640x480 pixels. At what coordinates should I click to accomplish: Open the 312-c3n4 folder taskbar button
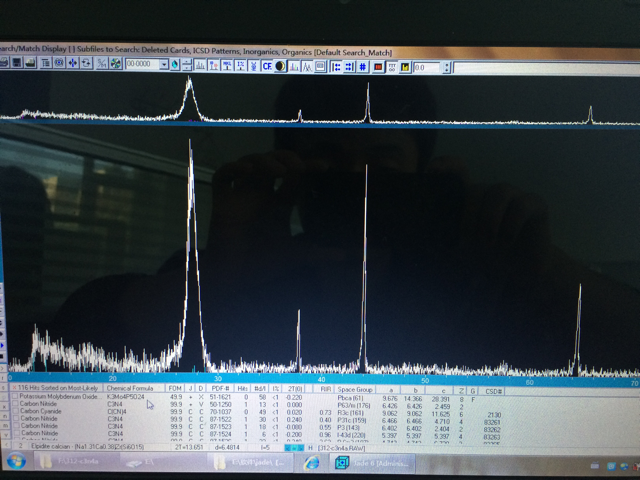(x=78, y=462)
